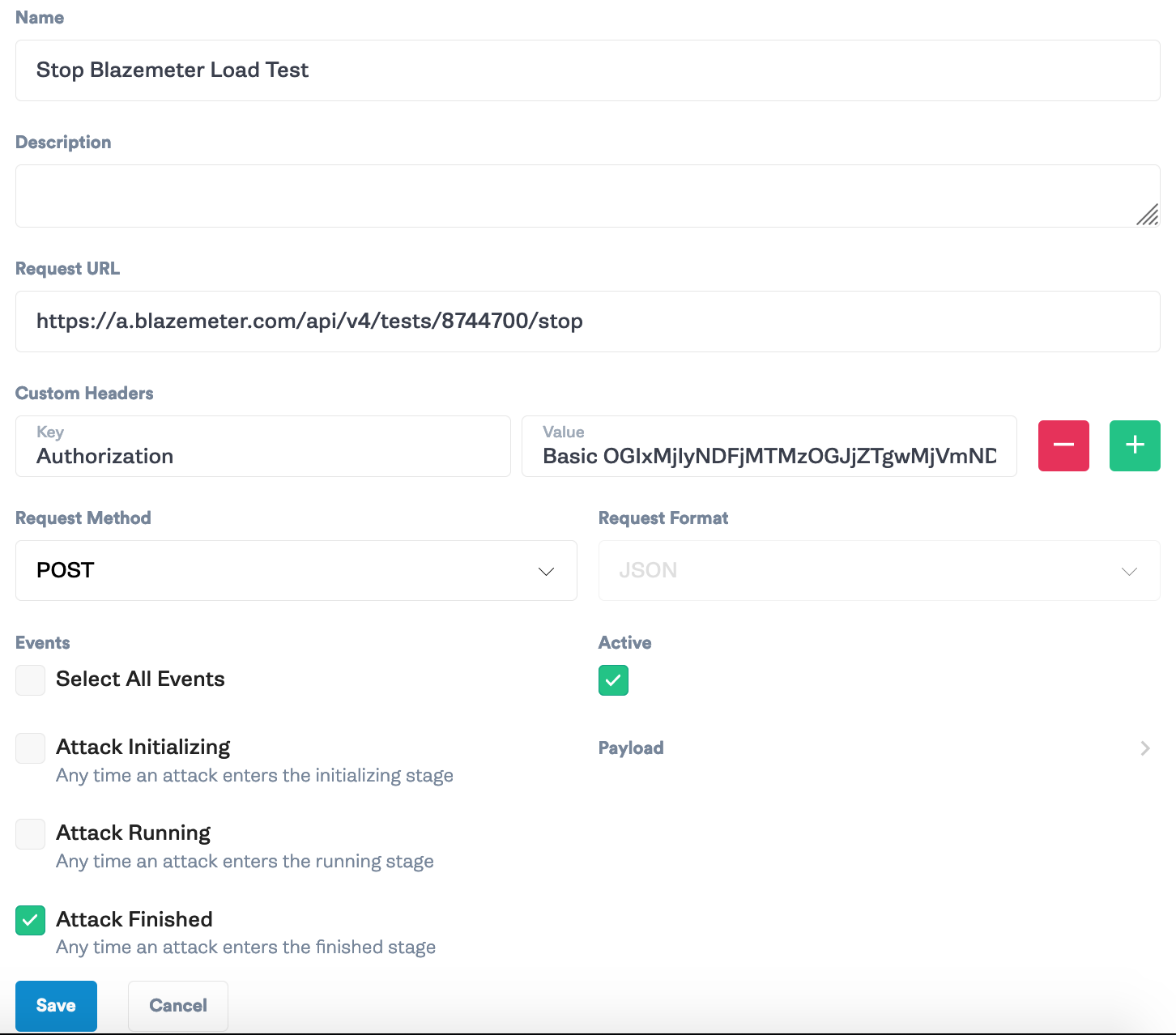
Task: Edit the header Key field Authorization
Action: 263,446
